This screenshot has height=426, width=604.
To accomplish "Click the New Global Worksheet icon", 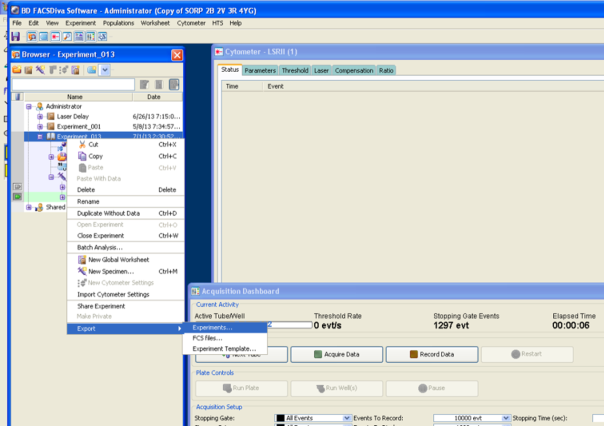I will [x=81, y=259].
